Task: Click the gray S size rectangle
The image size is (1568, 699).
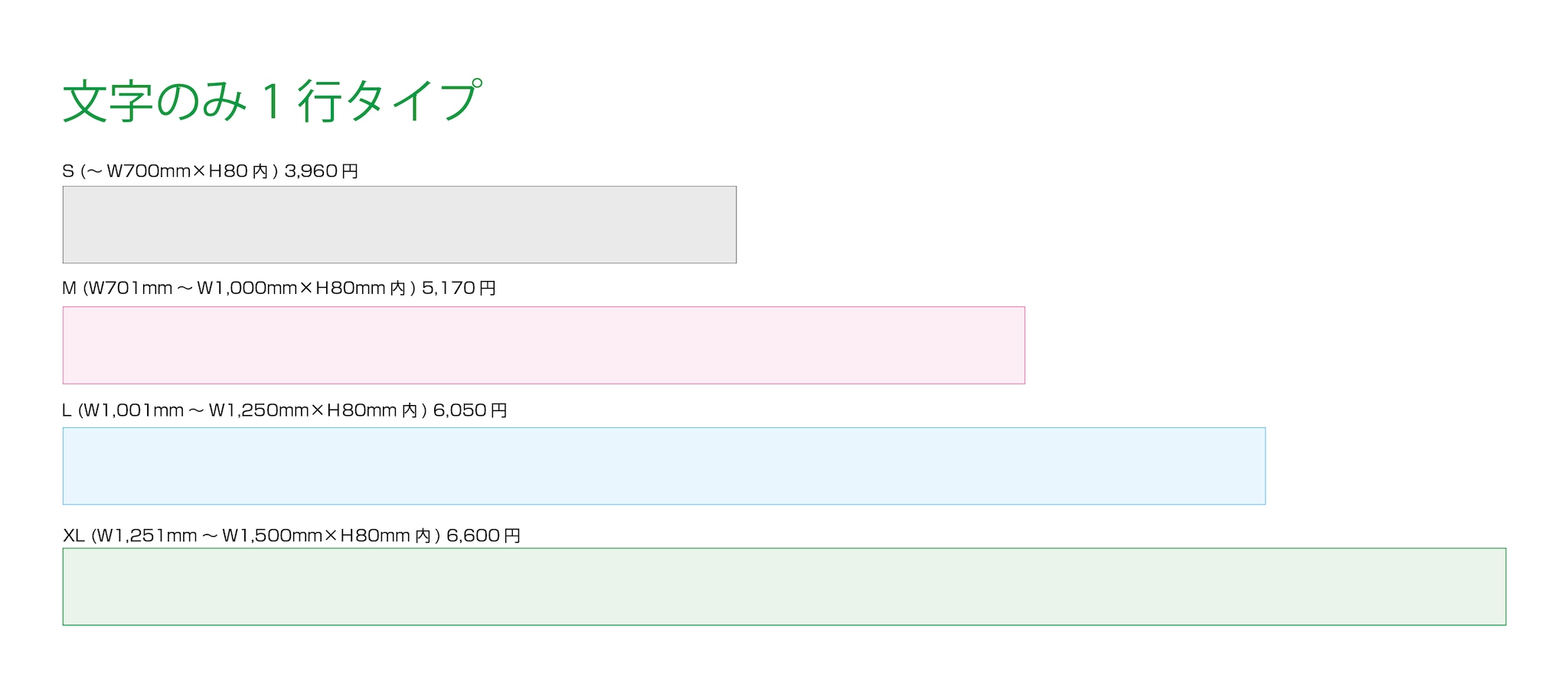Action: point(400,224)
